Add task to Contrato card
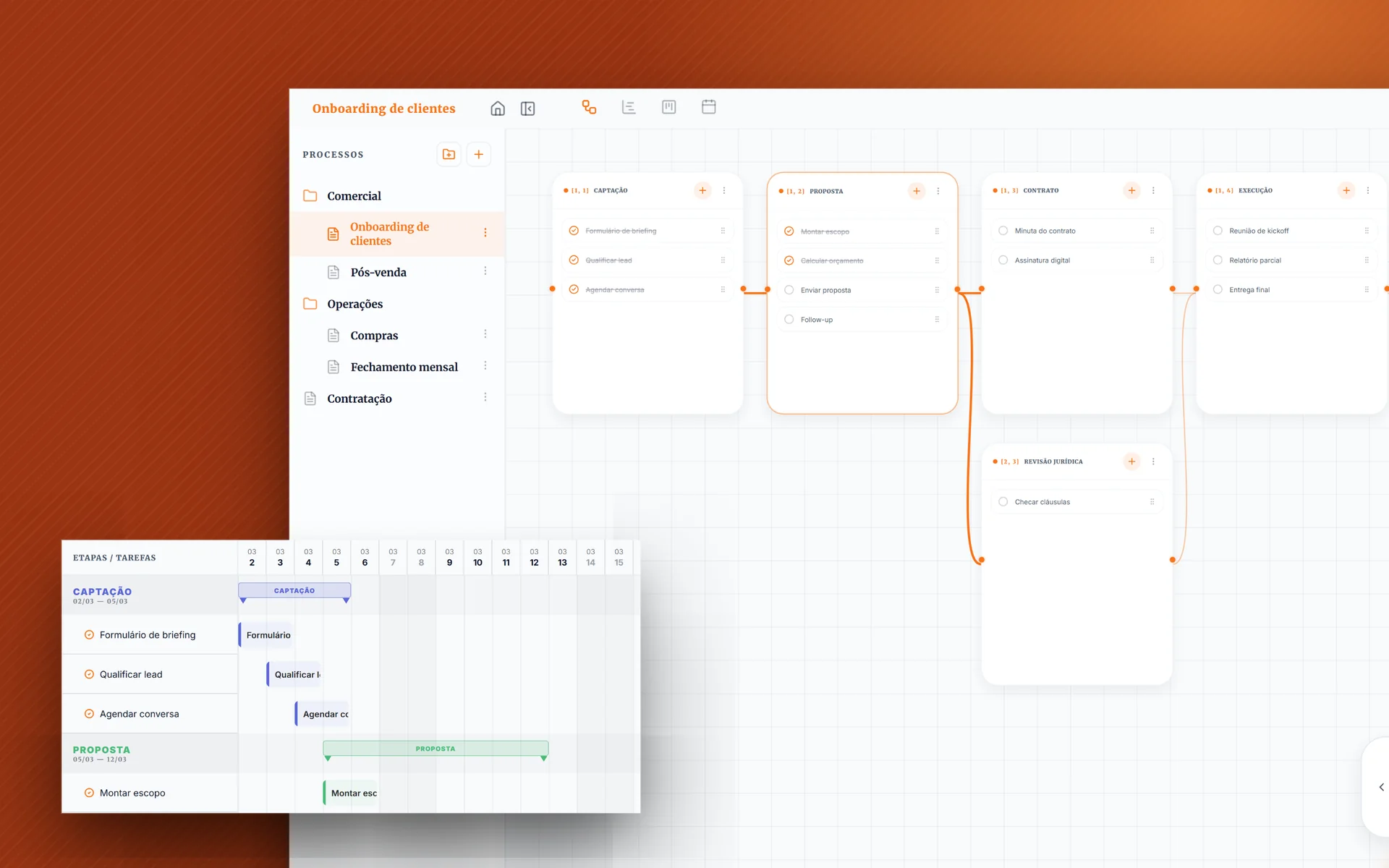 (x=1132, y=191)
